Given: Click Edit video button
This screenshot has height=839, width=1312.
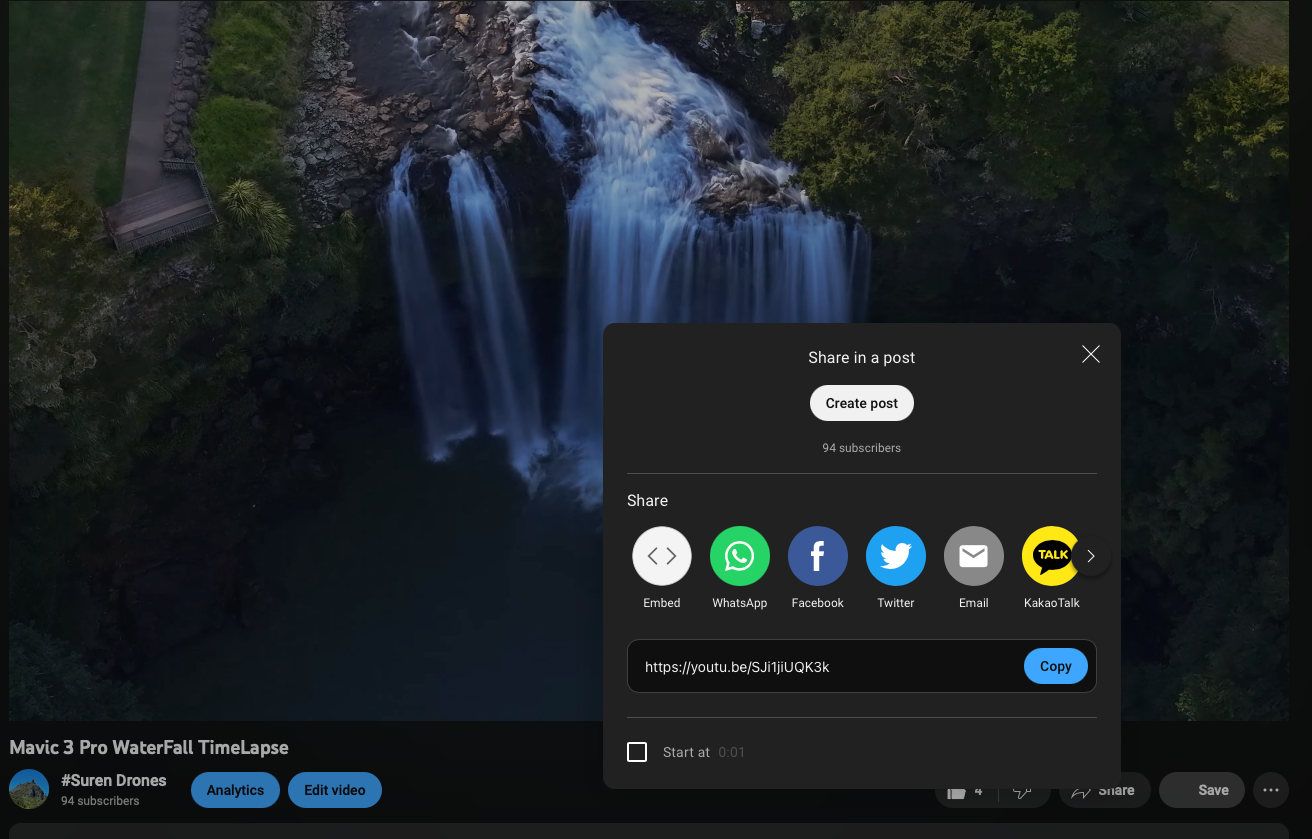Looking at the screenshot, I should pyautogui.click(x=335, y=790).
